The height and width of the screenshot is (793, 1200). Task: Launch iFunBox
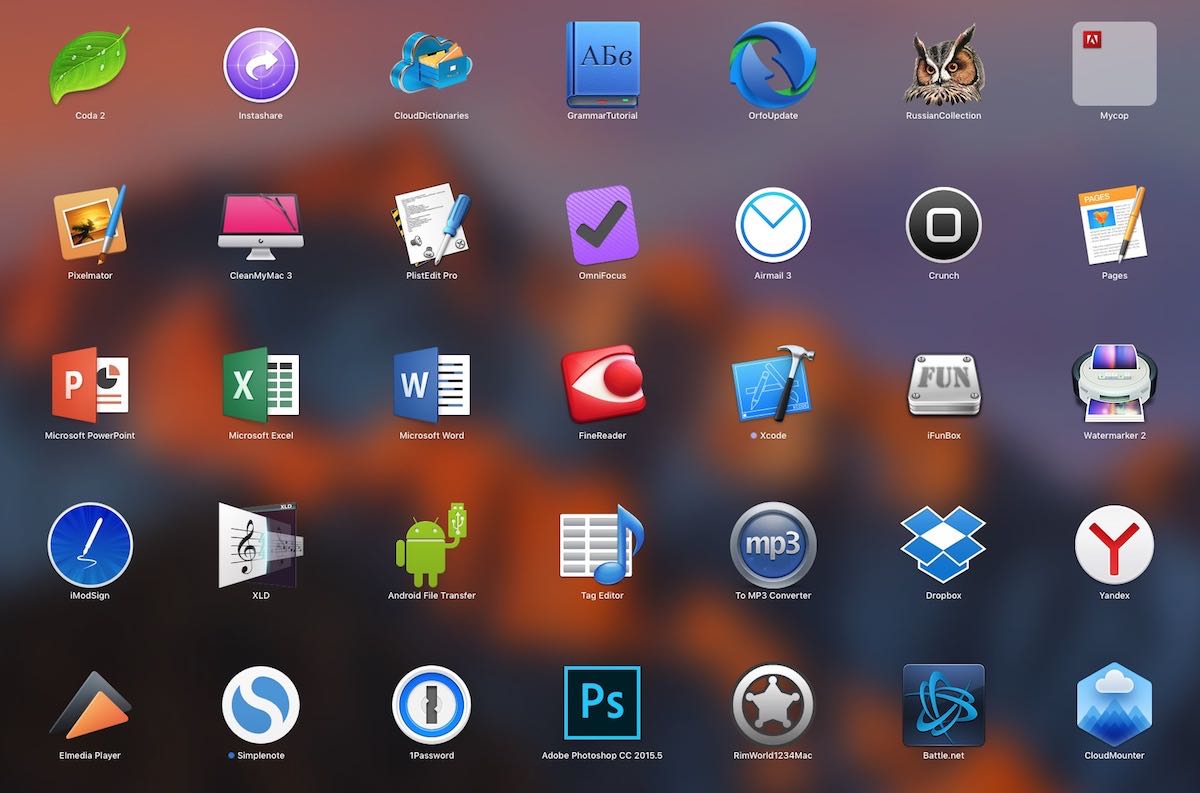[943, 385]
